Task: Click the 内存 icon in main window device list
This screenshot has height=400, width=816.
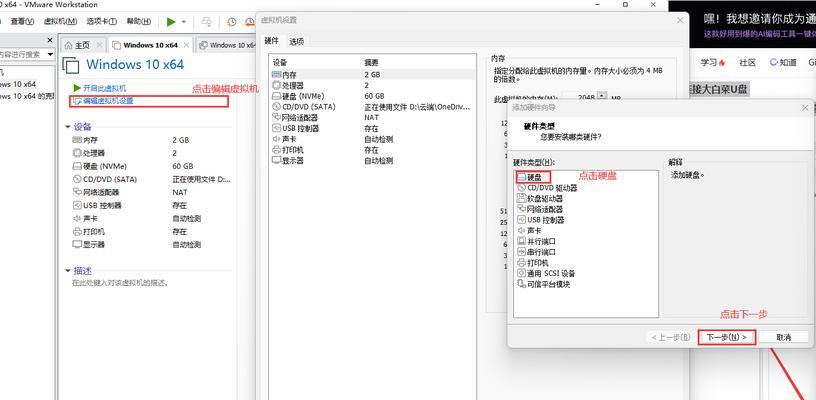Action: click(x=77, y=140)
